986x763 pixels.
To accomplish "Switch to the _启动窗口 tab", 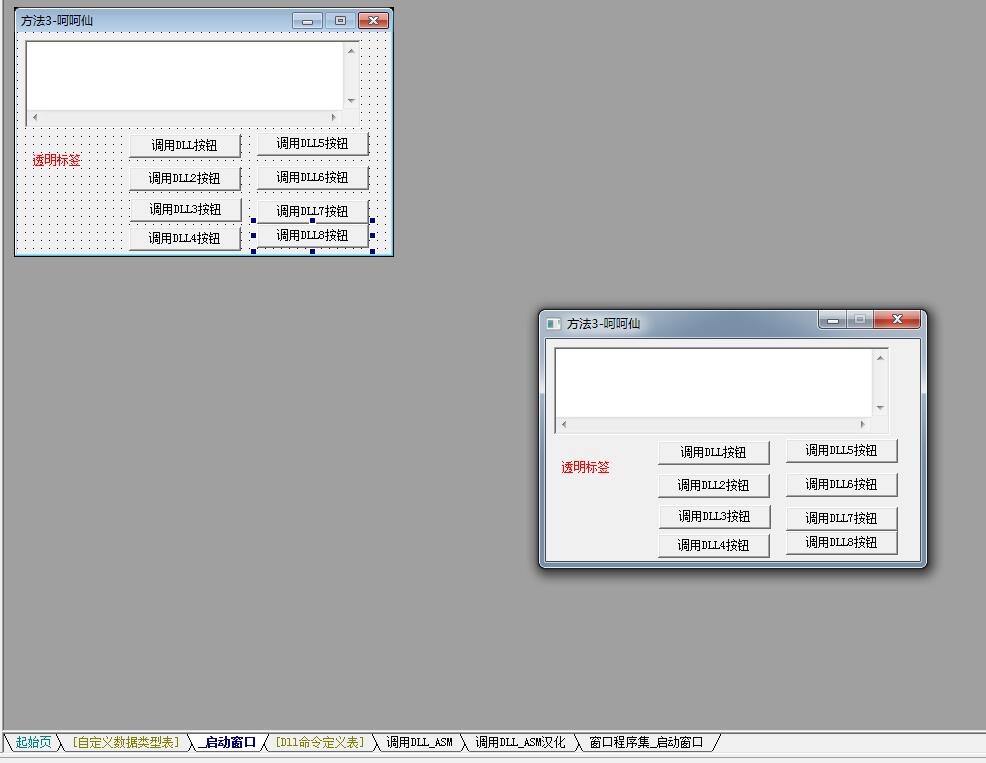I will 228,742.
